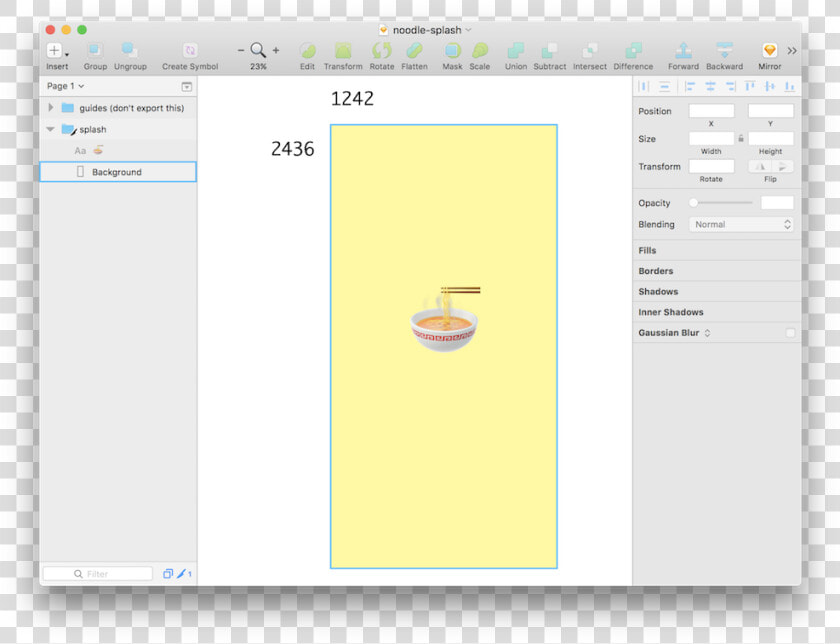Image resolution: width=840 pixels, height=644 pixels.
Task: Click the X position field
Action: click(711, 111)
